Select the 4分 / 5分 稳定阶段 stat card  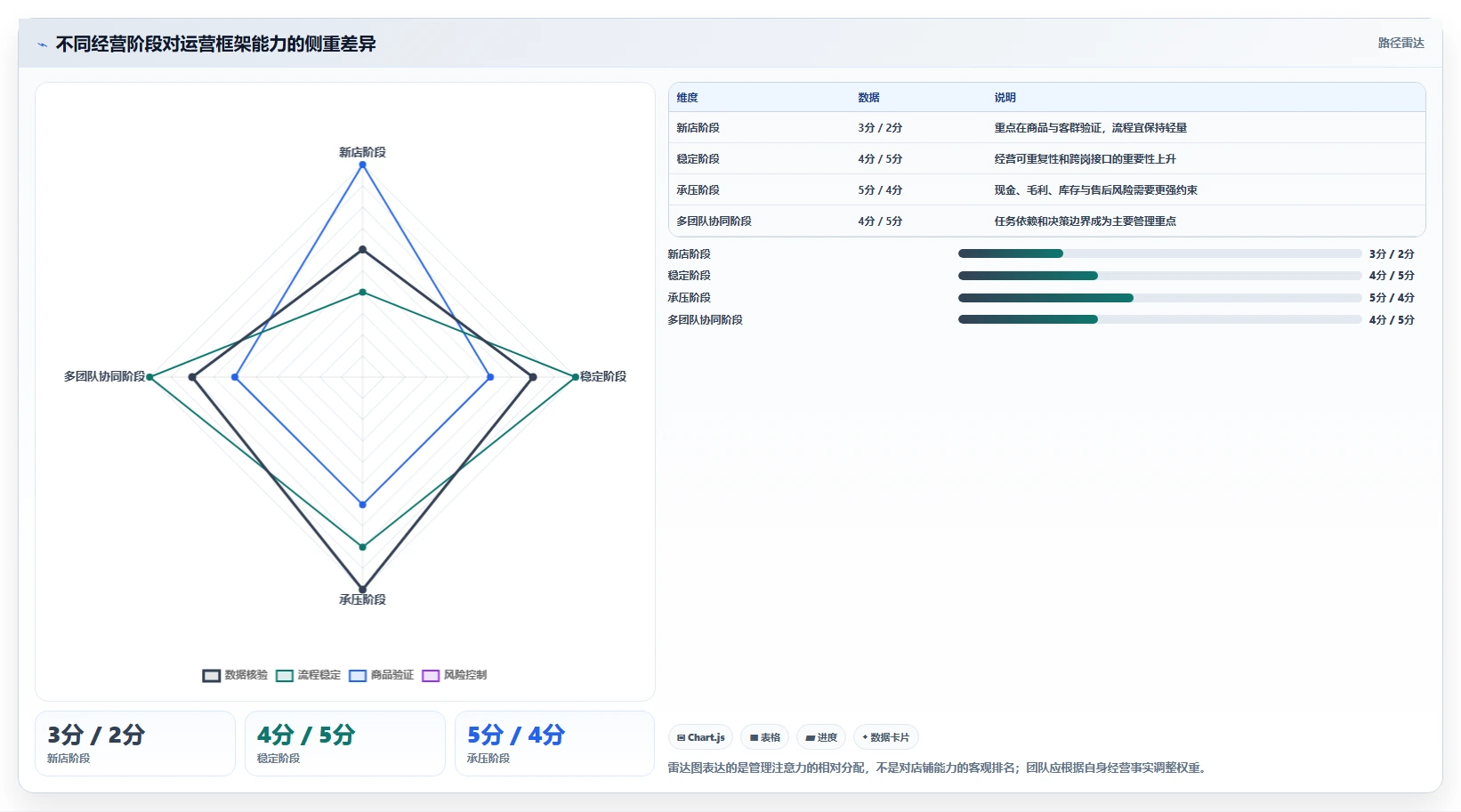coord(345,744)
